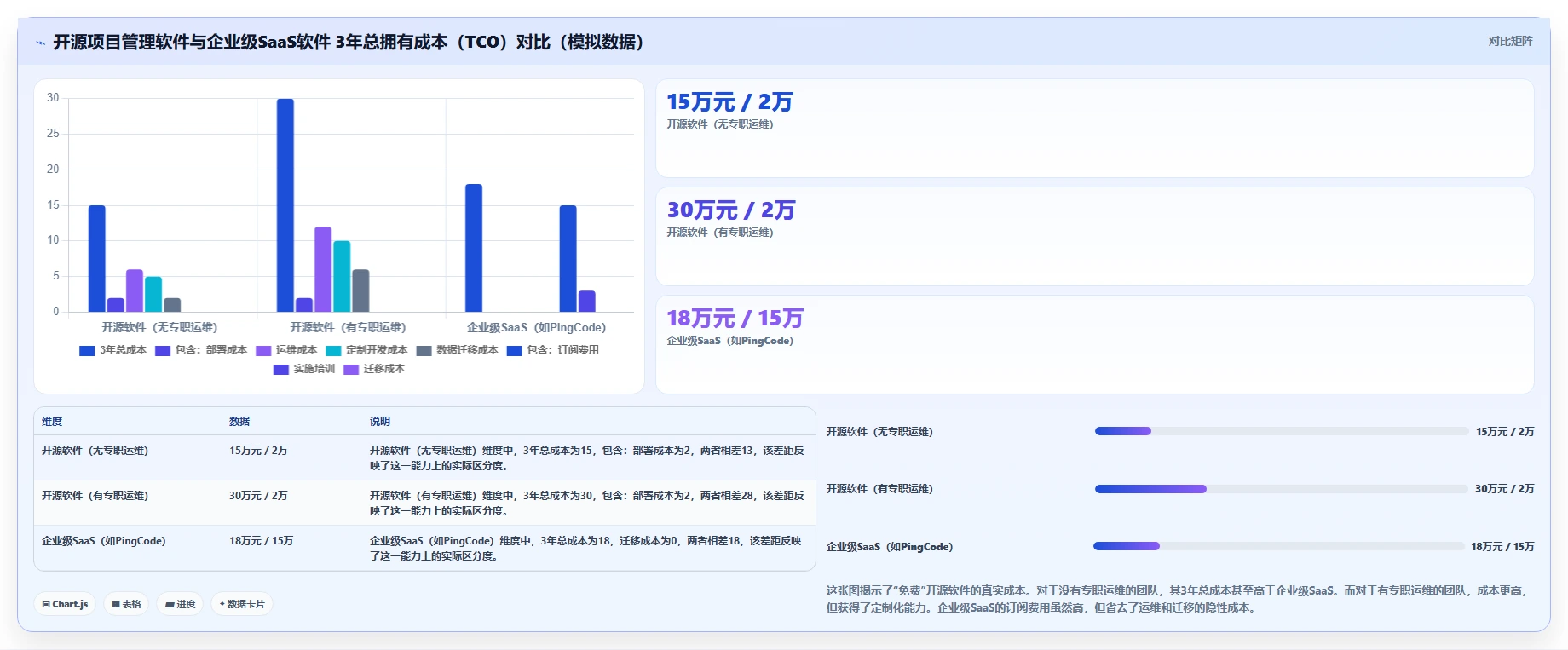Viewport: 1568px width, 650px height.
Task: Click the blue bar reaching 18 for 企业级SaaS
Action: pyautogui.click(x=474, y=248)
